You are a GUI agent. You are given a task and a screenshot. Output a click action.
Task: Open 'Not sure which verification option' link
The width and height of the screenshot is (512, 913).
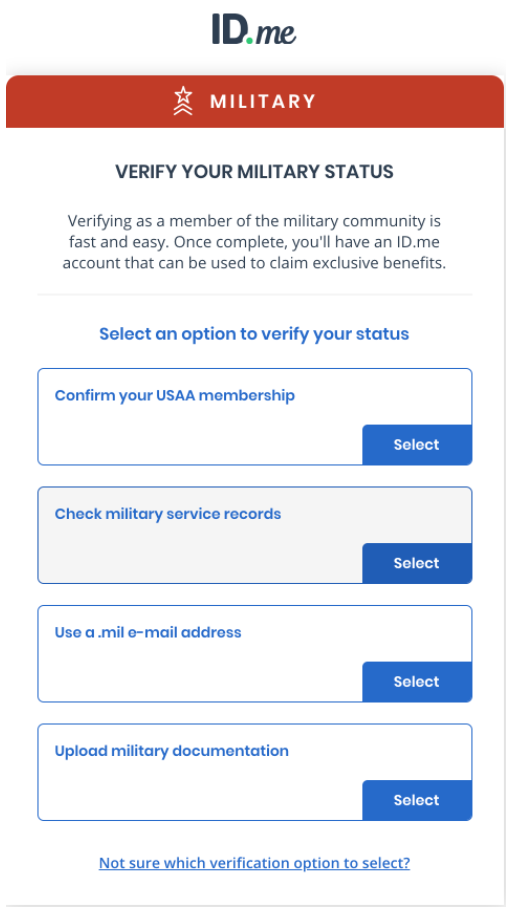(255, 863)
